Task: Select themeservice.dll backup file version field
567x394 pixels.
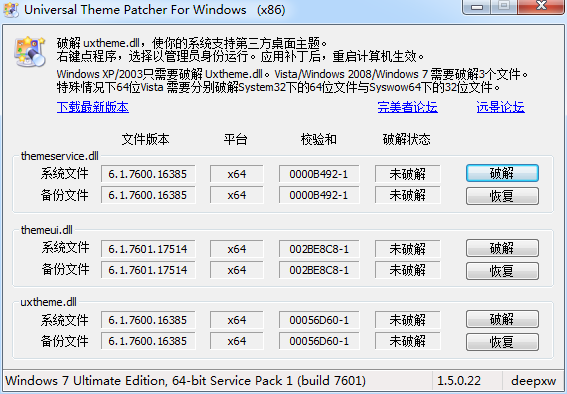Action: tap(148, 195)
